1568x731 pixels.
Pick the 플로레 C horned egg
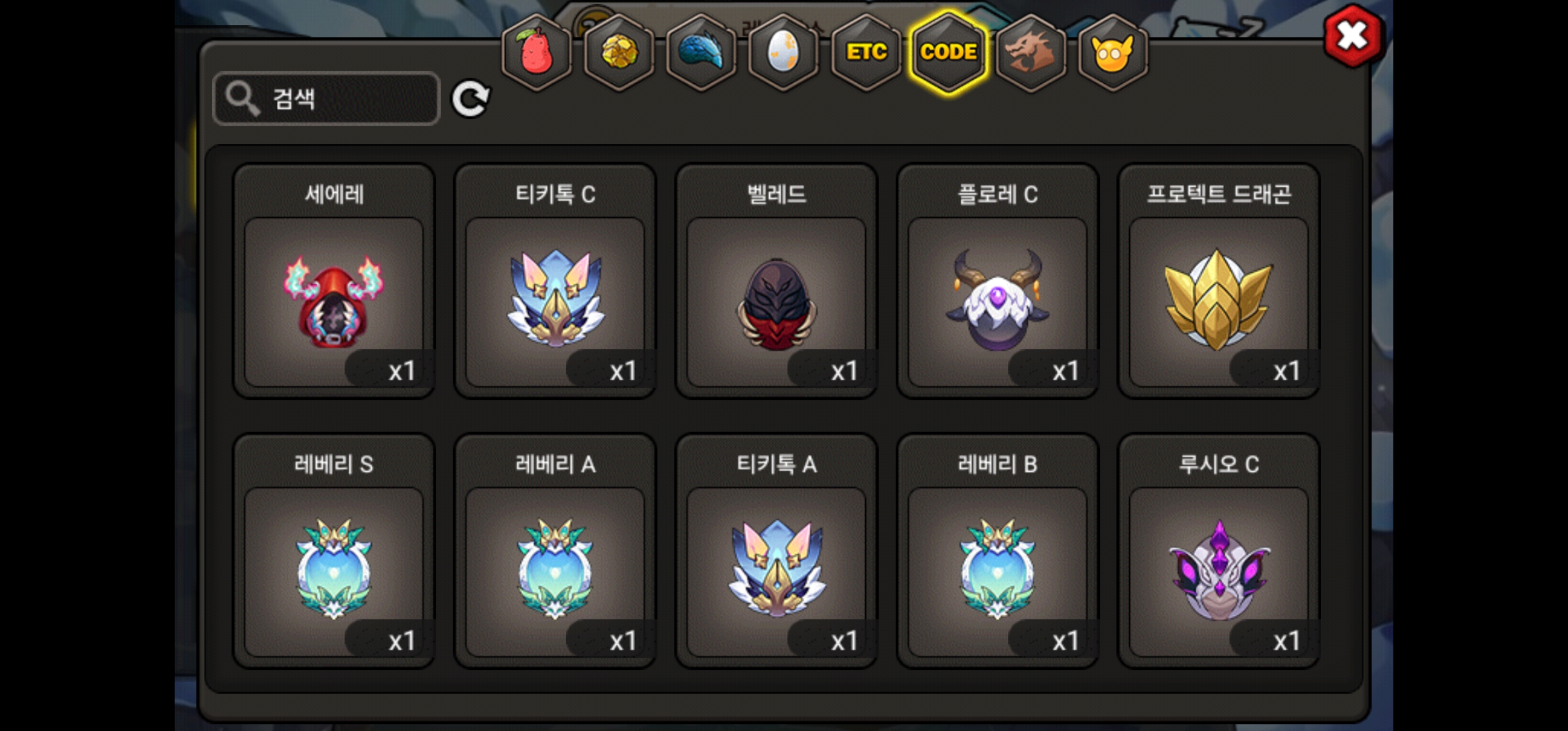[x=997, y=281]
